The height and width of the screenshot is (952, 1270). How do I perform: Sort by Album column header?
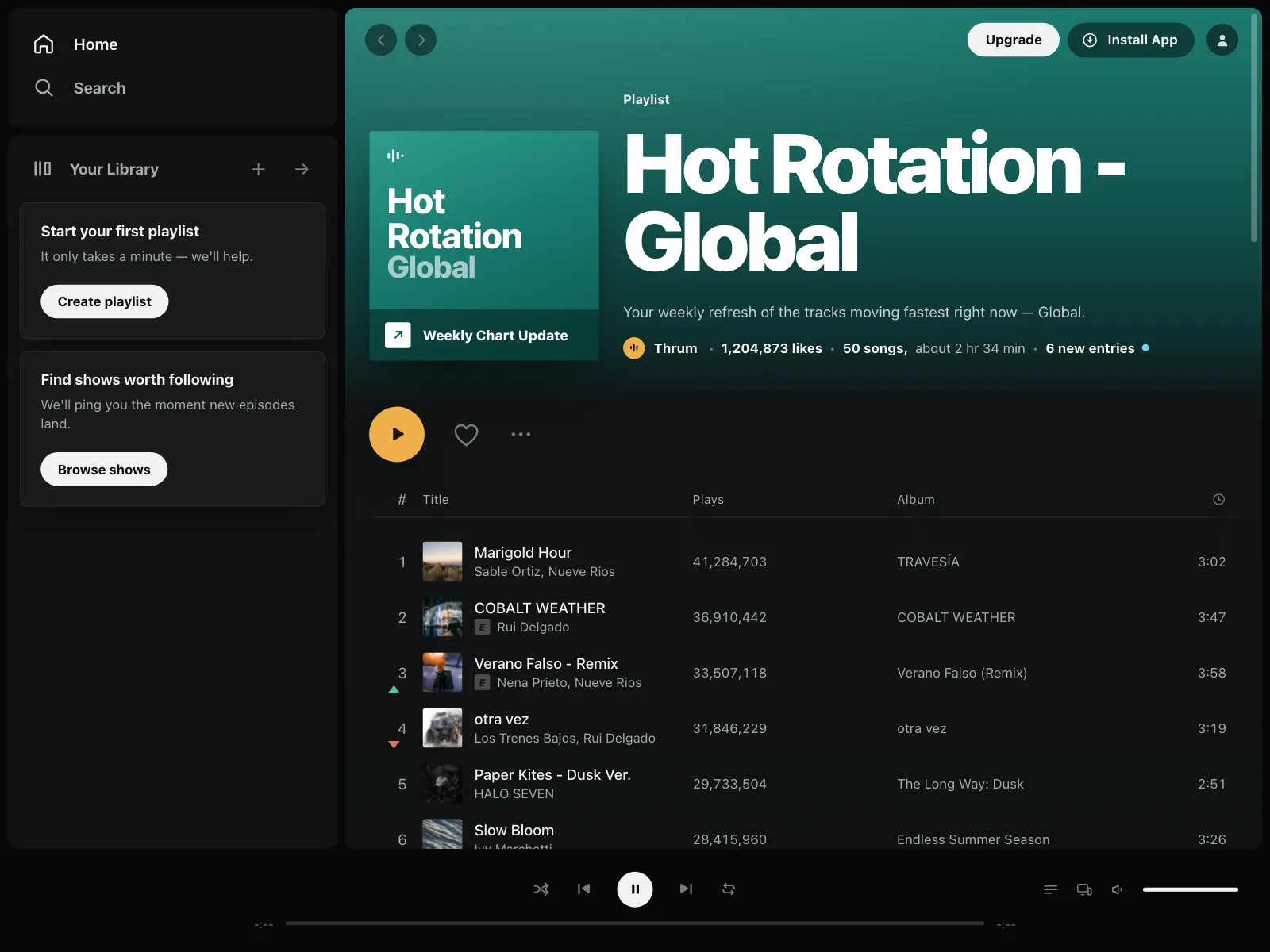[916, 499]
